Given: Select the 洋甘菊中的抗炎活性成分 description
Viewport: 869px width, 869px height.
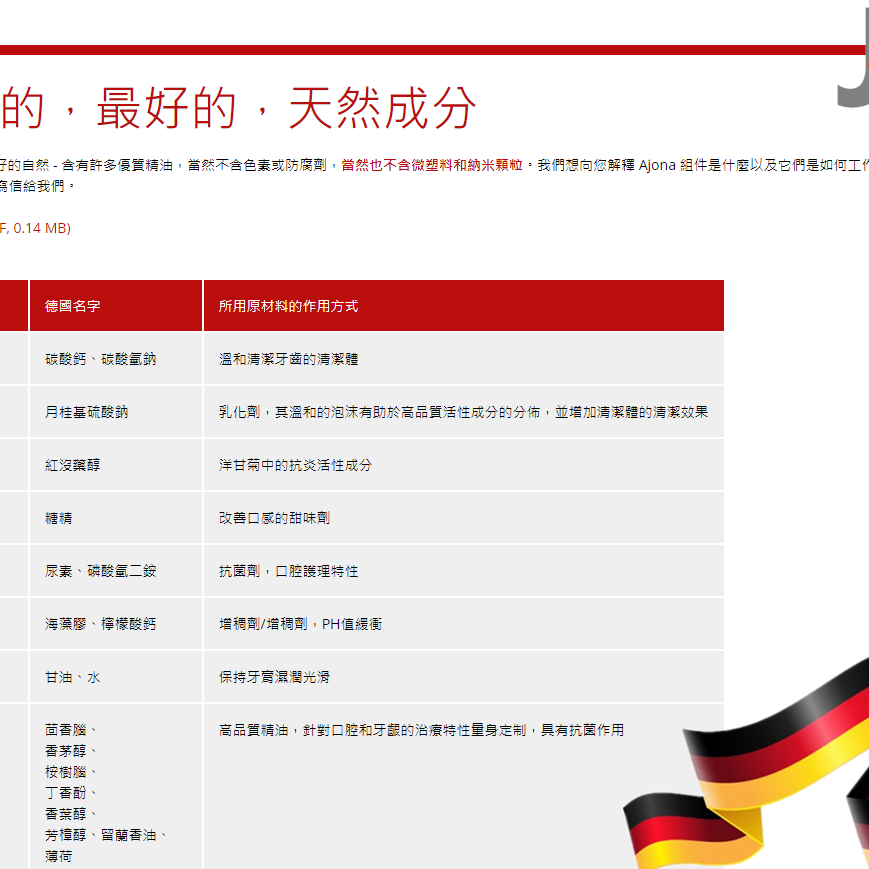Looking at the screenshot, I should click(x=295, y=465).
